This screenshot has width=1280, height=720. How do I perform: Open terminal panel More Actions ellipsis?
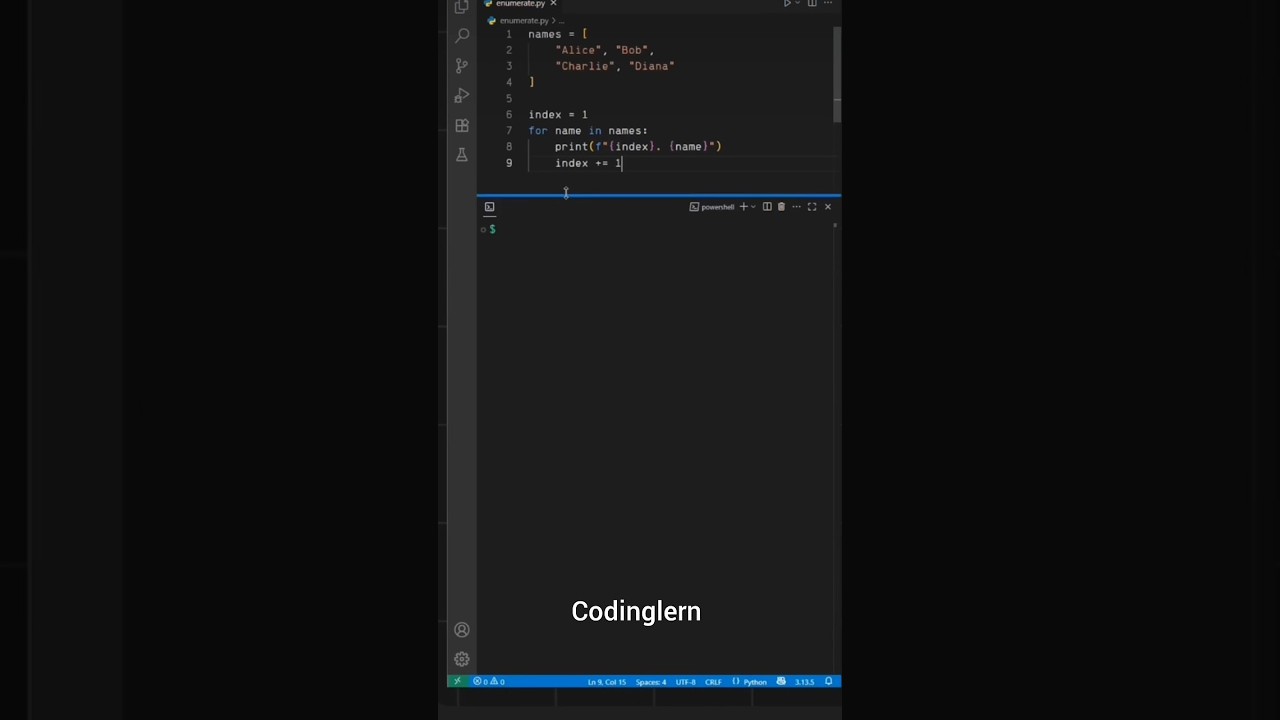click(x=796, y=207)
